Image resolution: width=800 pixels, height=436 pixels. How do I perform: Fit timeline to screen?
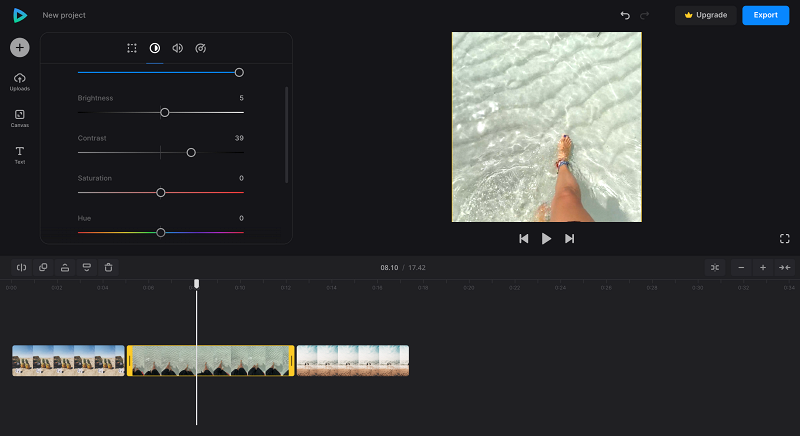pyautogui.click(x=785, y=267)
